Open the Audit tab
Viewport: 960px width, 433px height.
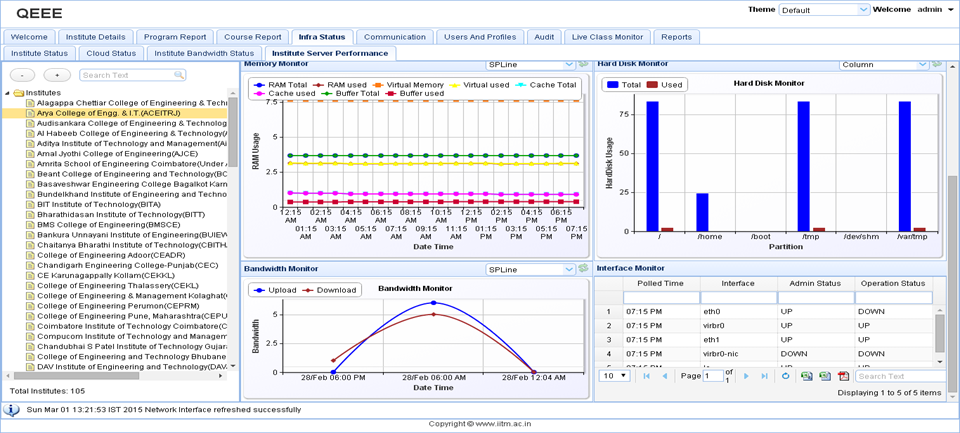tap(544, 37)
